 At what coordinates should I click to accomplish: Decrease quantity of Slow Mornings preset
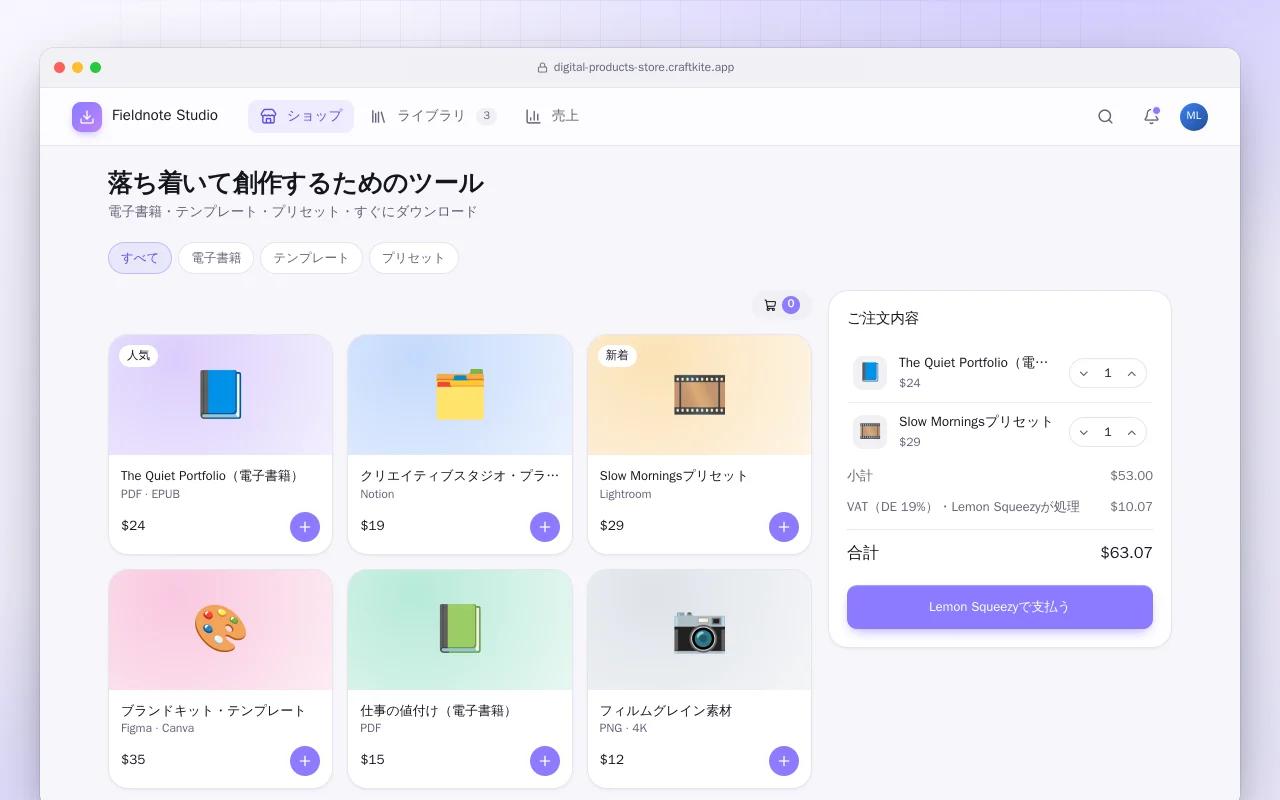[x=1085, y=432]
